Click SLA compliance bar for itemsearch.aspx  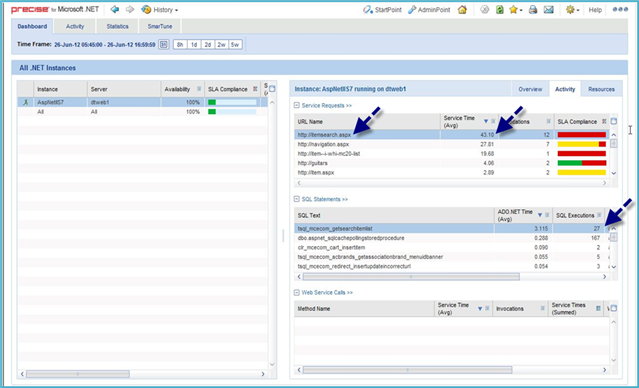coord(582,135)
